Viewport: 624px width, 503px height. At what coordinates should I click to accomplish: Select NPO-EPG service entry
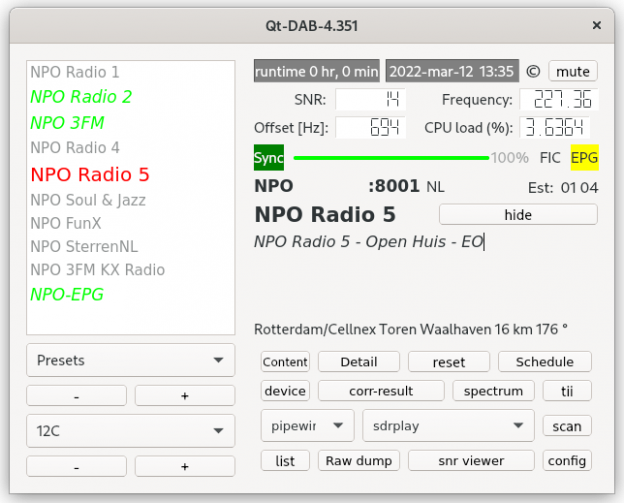tap(67, 294)
